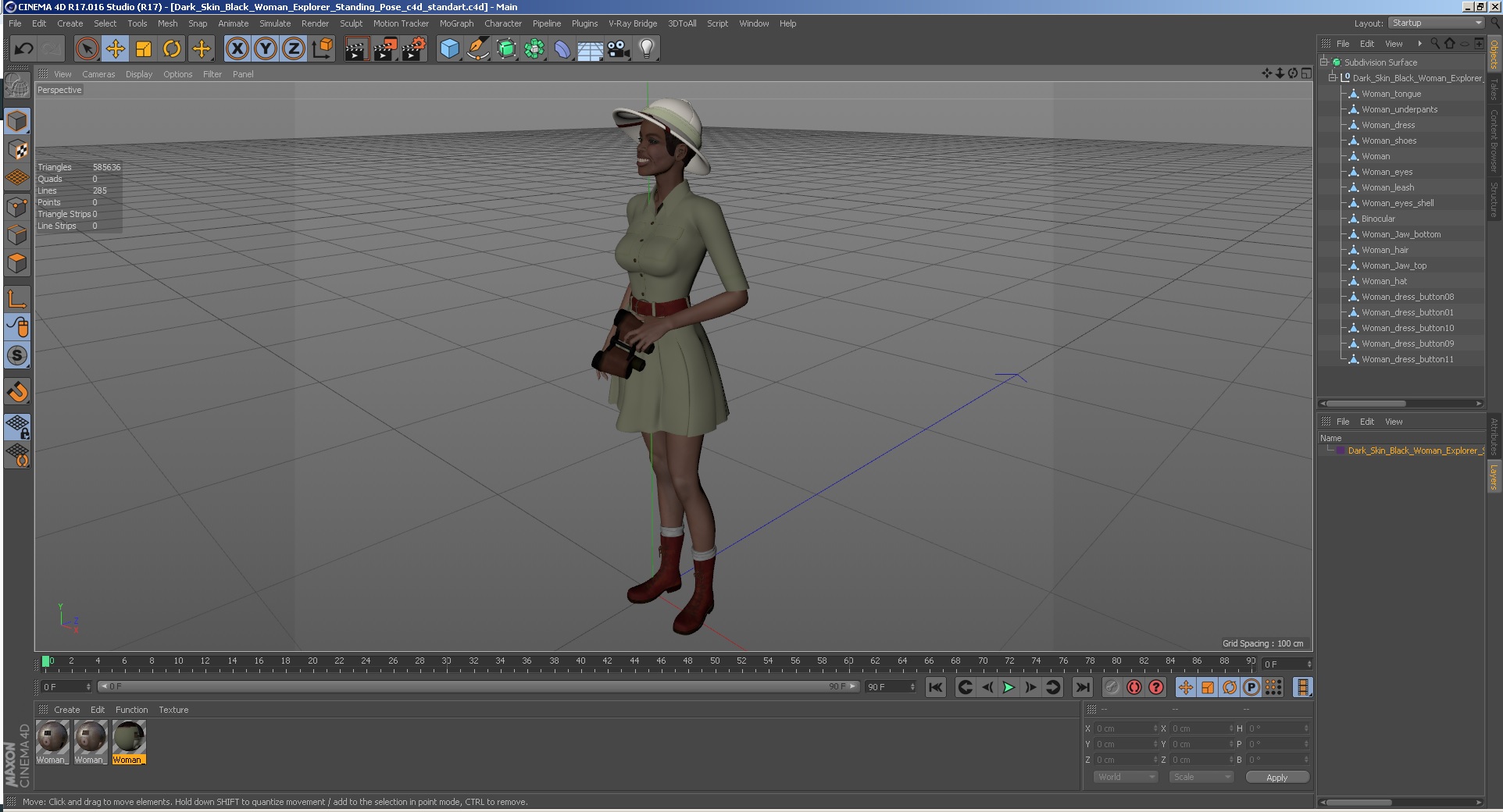
Task: Toggle Autokeying button
Action: click(1134, 687)
